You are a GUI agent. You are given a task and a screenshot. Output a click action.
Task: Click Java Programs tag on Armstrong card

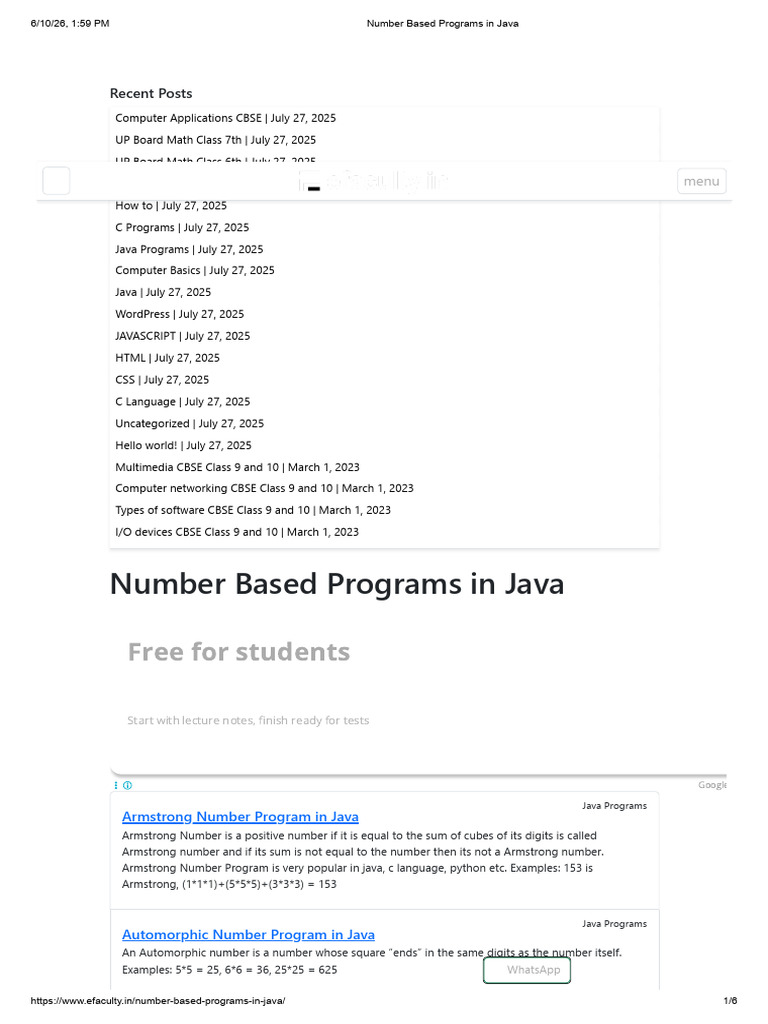click(615, 806)
